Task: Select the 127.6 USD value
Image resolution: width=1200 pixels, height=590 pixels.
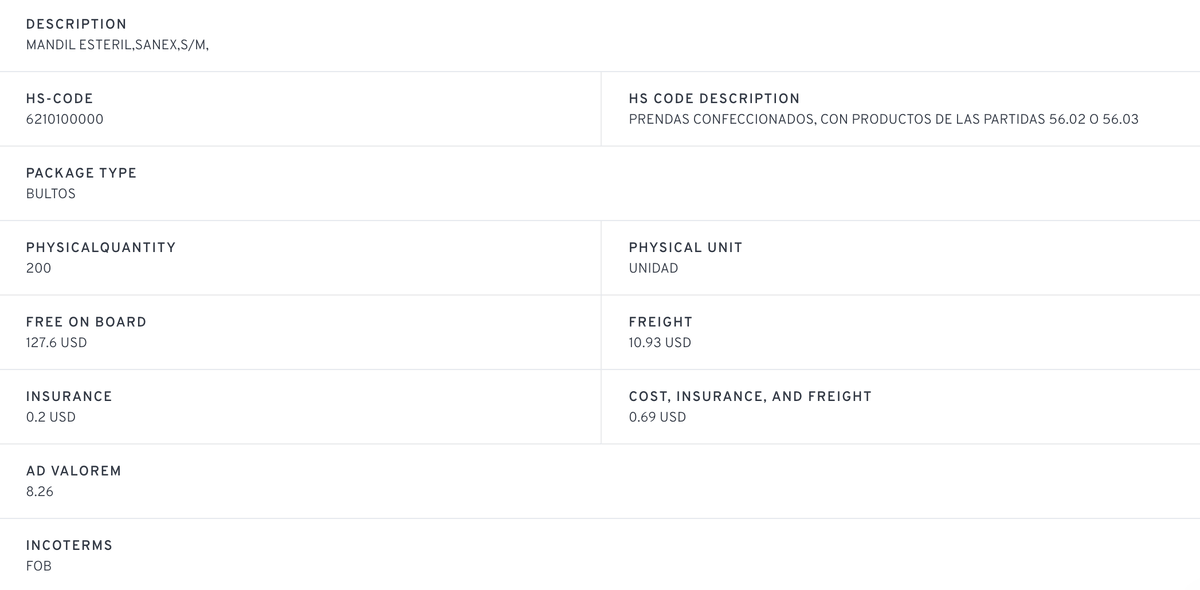Action: pos(56,343)
